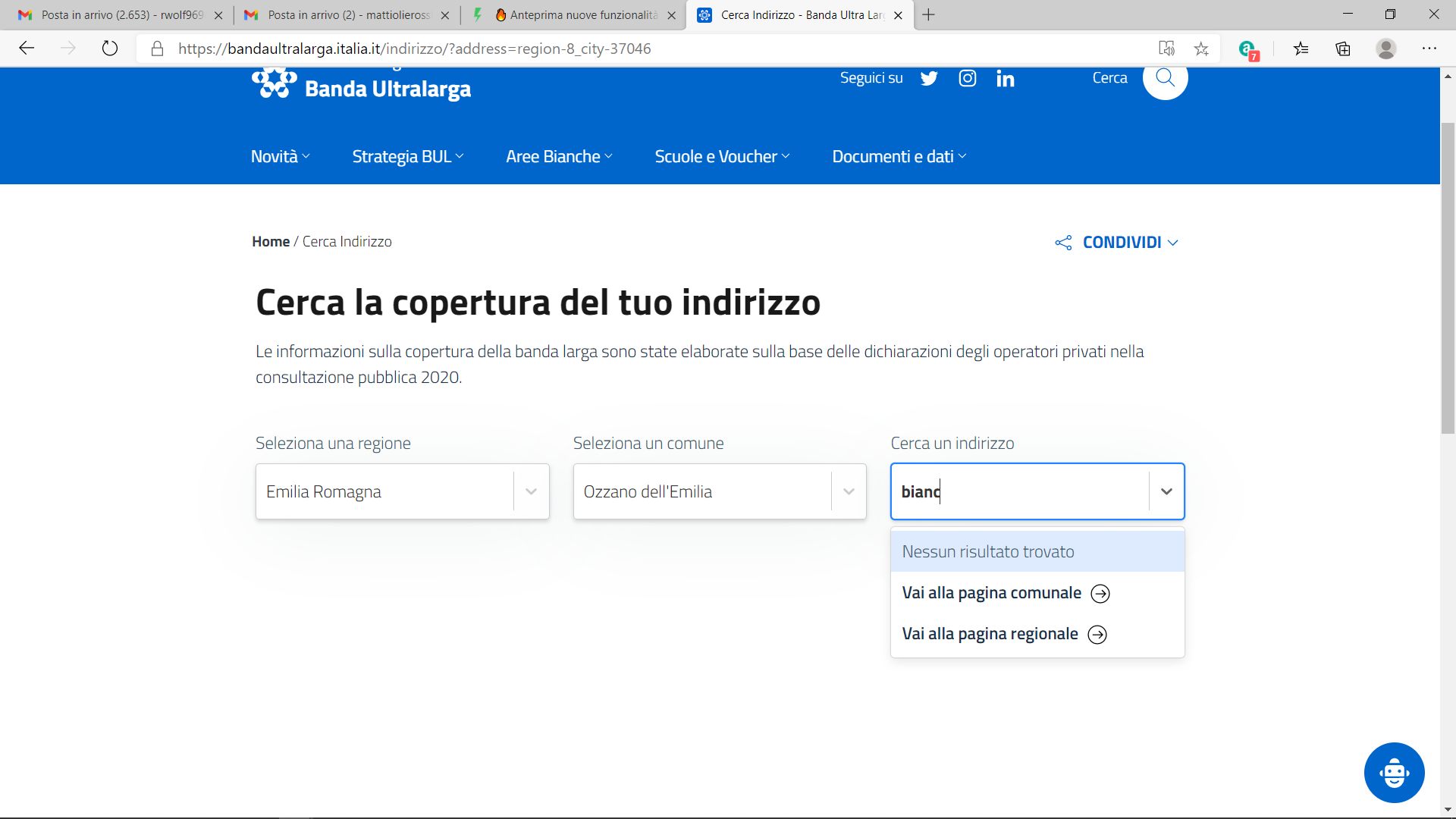Viewport: 1456px width, 819px height.
Task: Open the Scuole e Voucher menu
Action: [x=722, y=156]
